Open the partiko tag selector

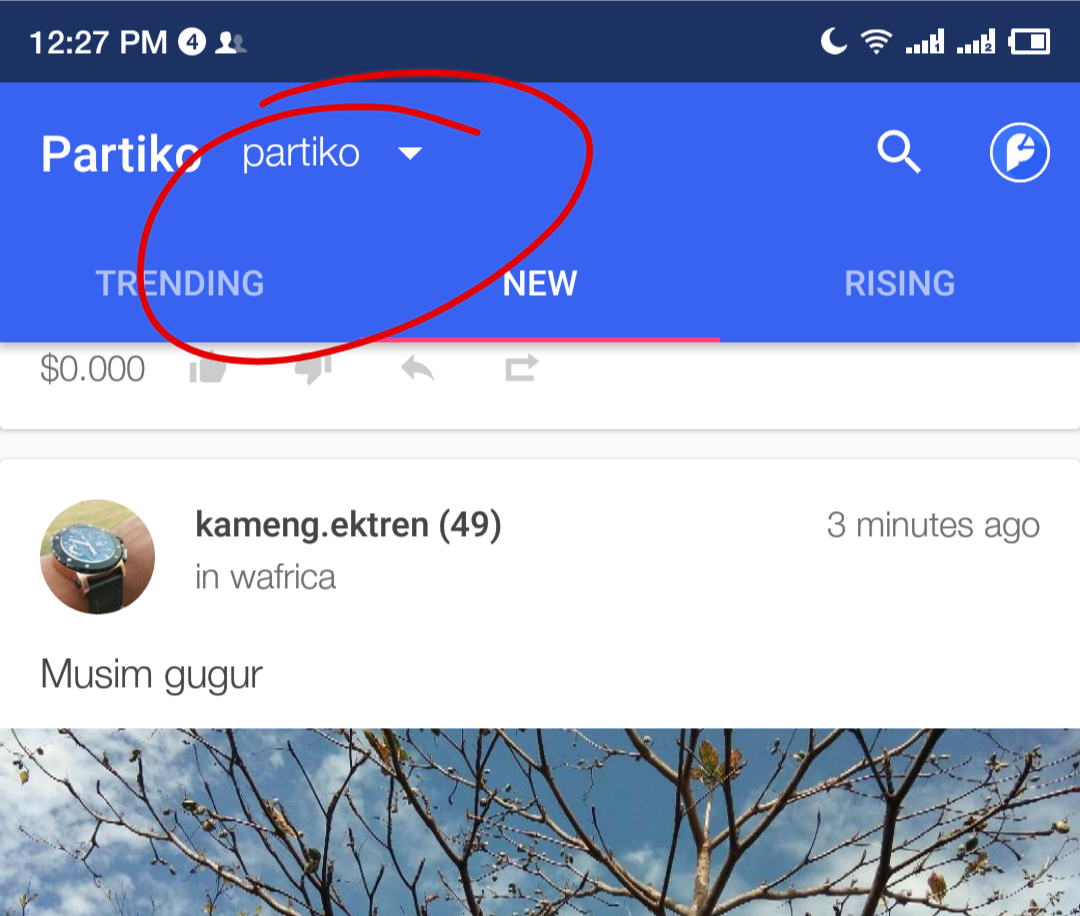333,153
